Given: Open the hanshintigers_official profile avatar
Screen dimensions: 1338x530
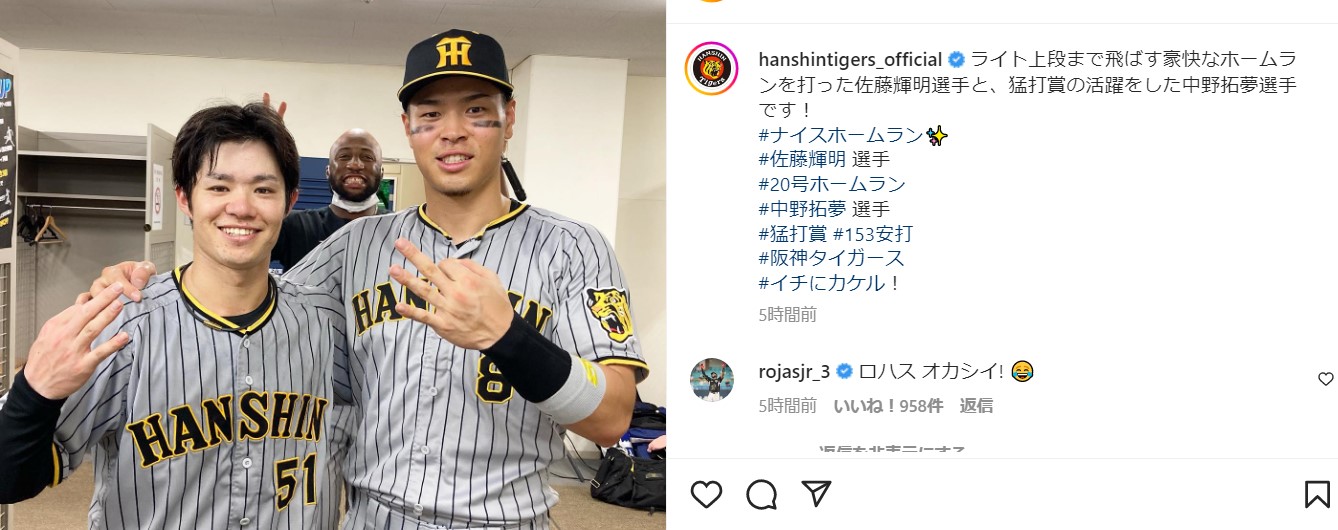Looking at the screenshot, I should [x=712, y=70].
